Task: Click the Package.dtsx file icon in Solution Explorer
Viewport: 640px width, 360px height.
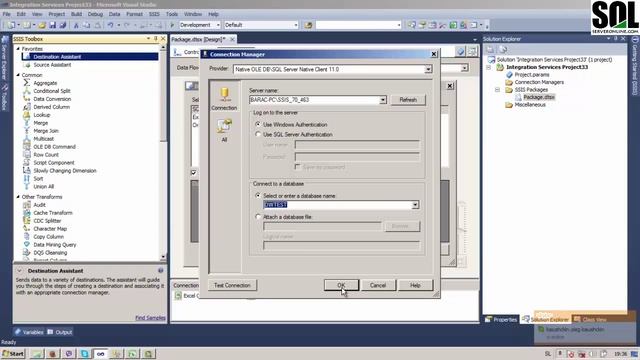Action: point(518,97)
